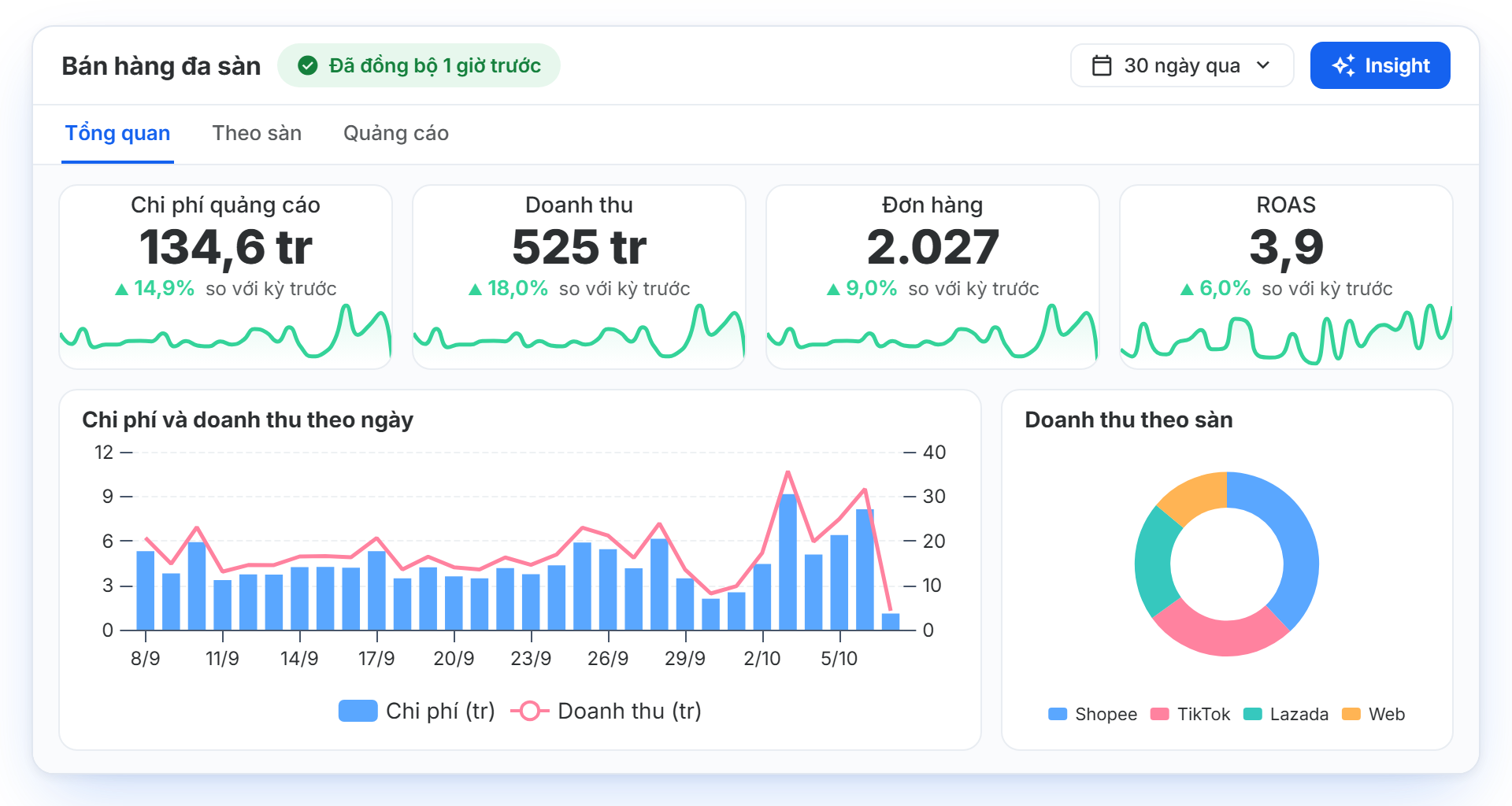Click the sparkle icon on Insight button
The height and width of the screenshot is (806, 1512).
(1343, 65)
